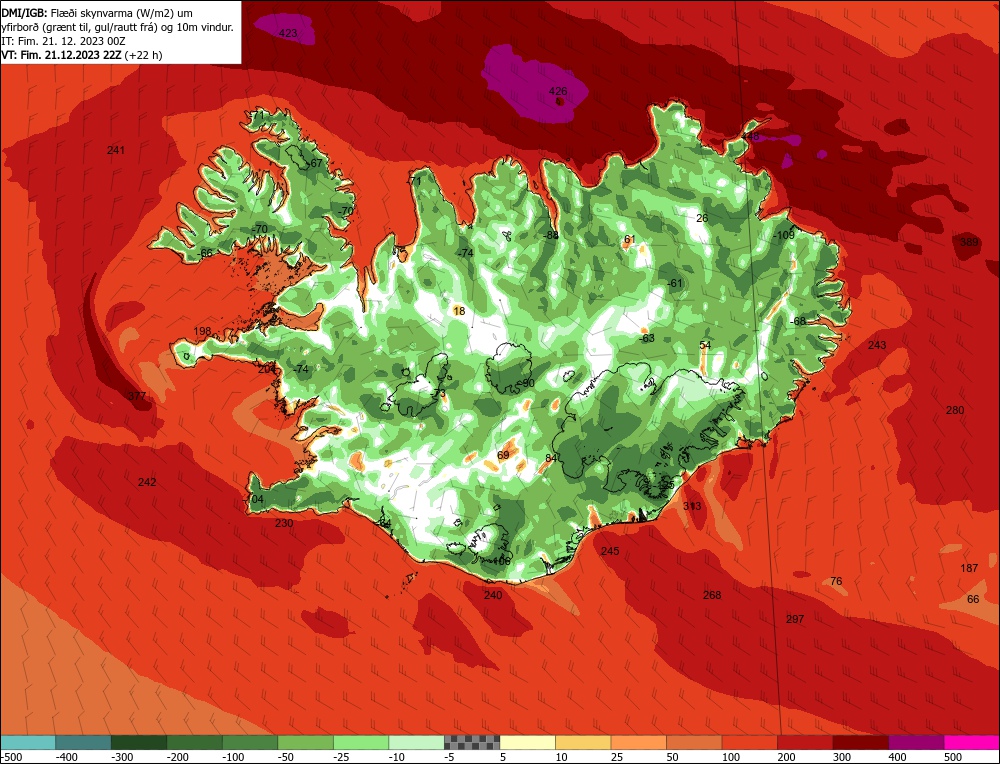Click the 'IT: Fim. 21. 12. 2023 00Z' line

click(64, 41)
